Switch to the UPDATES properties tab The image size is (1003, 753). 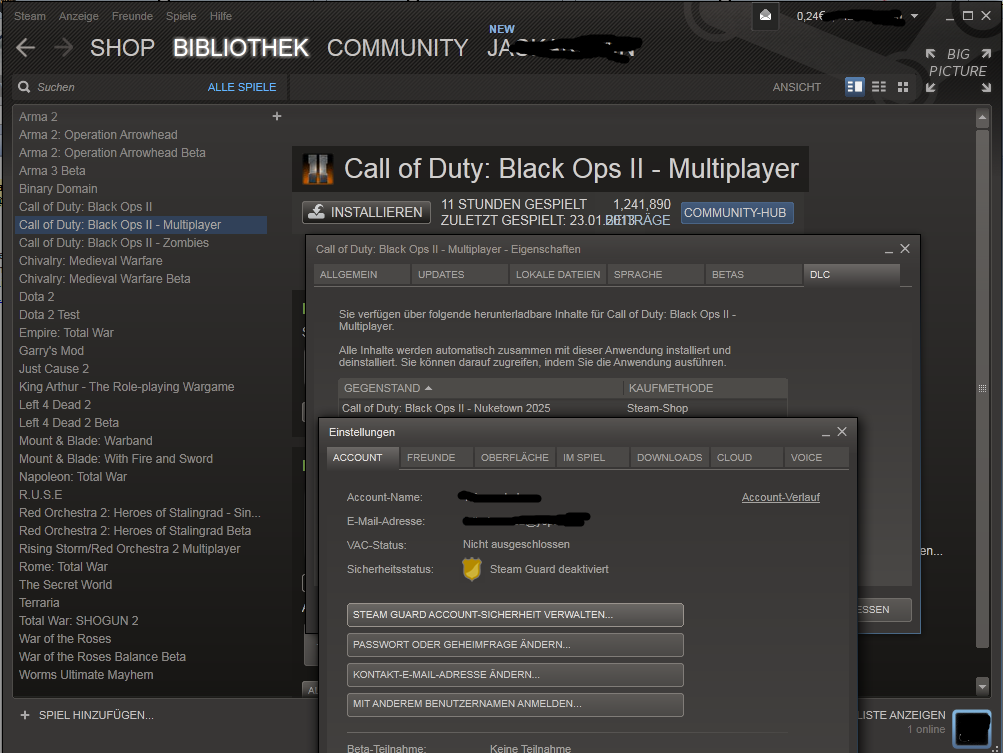click(x=461, y=274)
